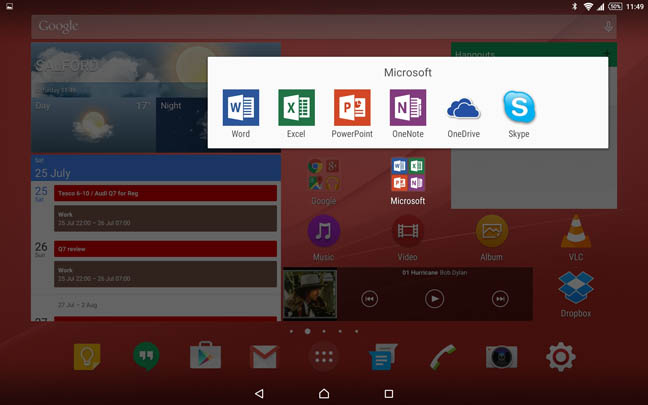This screenshot has width=648, height=405.
Task: Open the Phone dialer
Action: coord(443,357)
